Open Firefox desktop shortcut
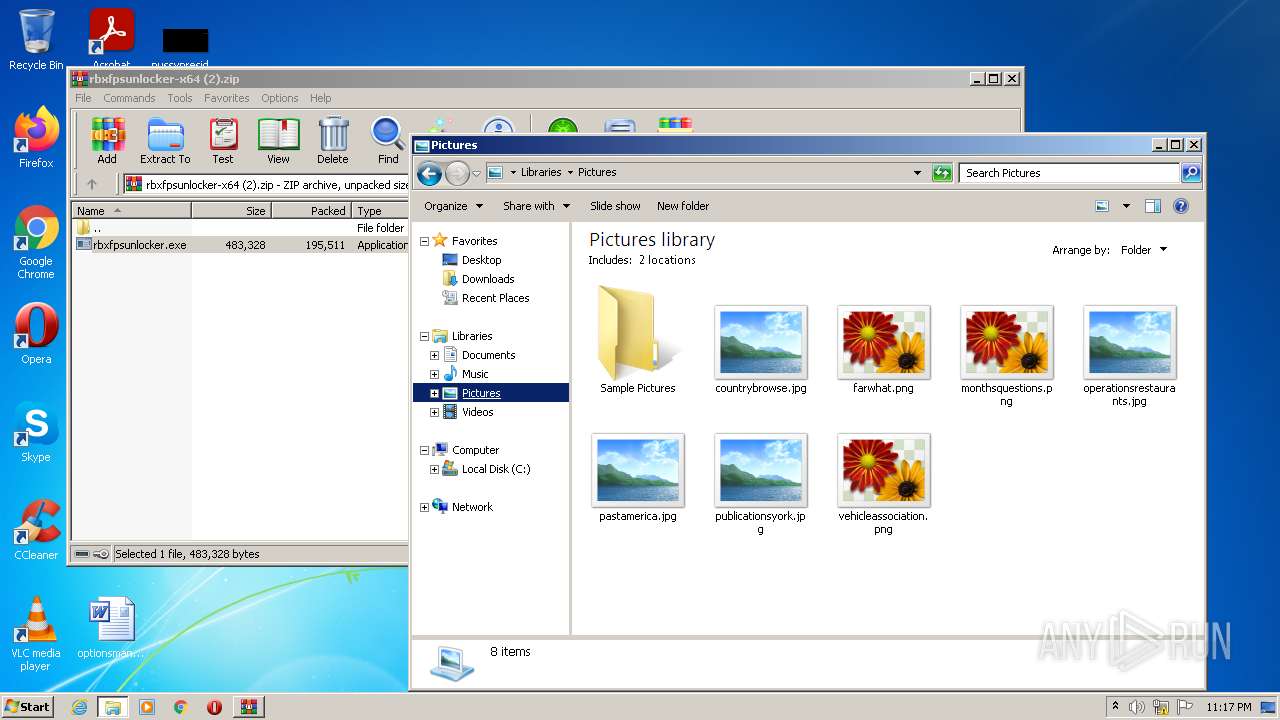Screen dimensions: 1280x720 (x=36, y=137)
